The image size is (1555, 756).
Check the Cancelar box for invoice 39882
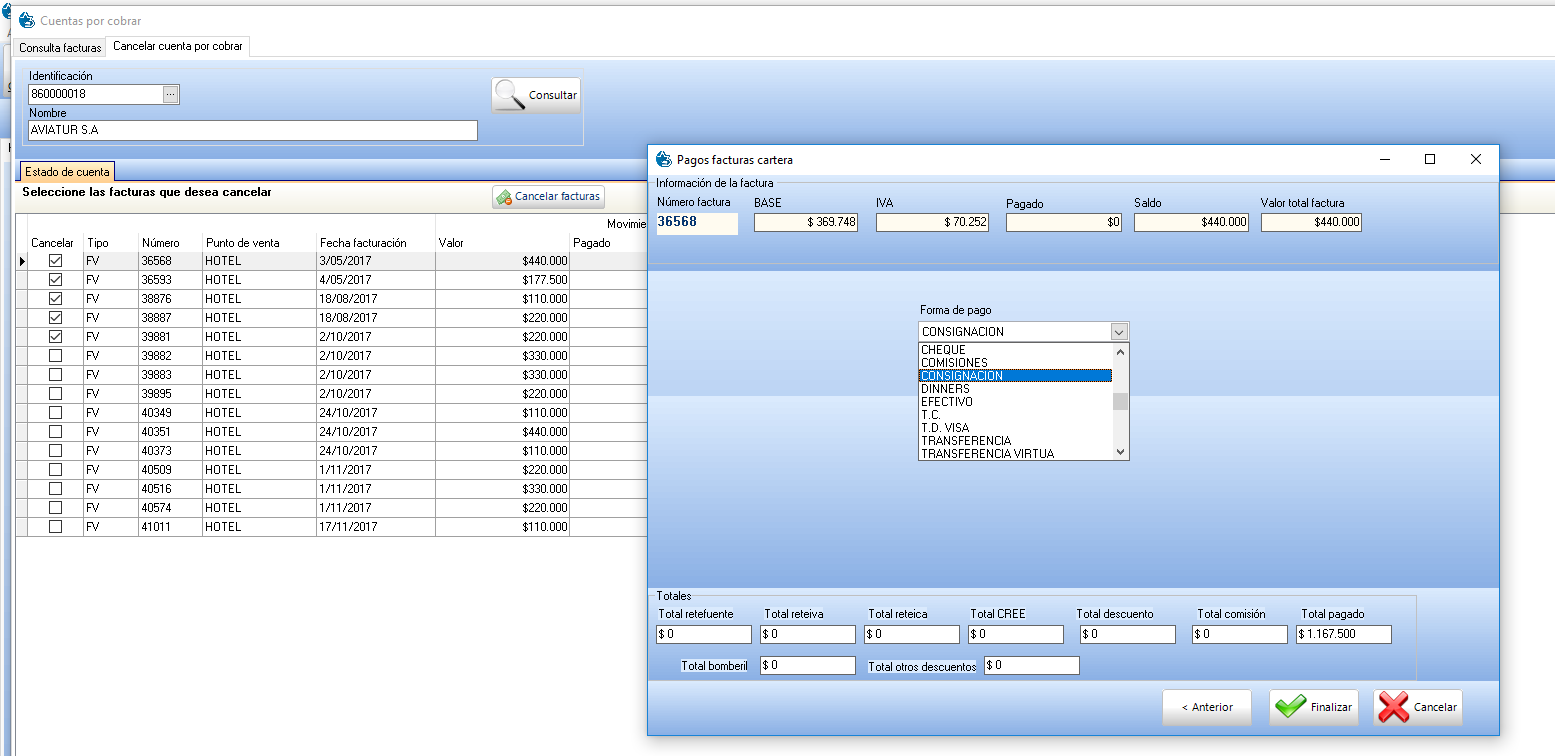click(x=56, y=356)
